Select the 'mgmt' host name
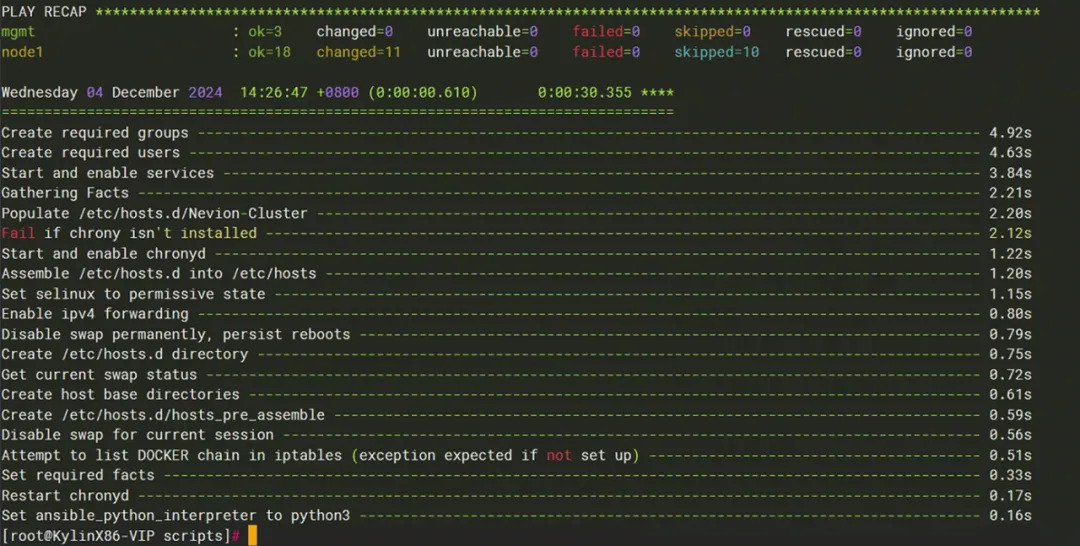 click(18, 32)
